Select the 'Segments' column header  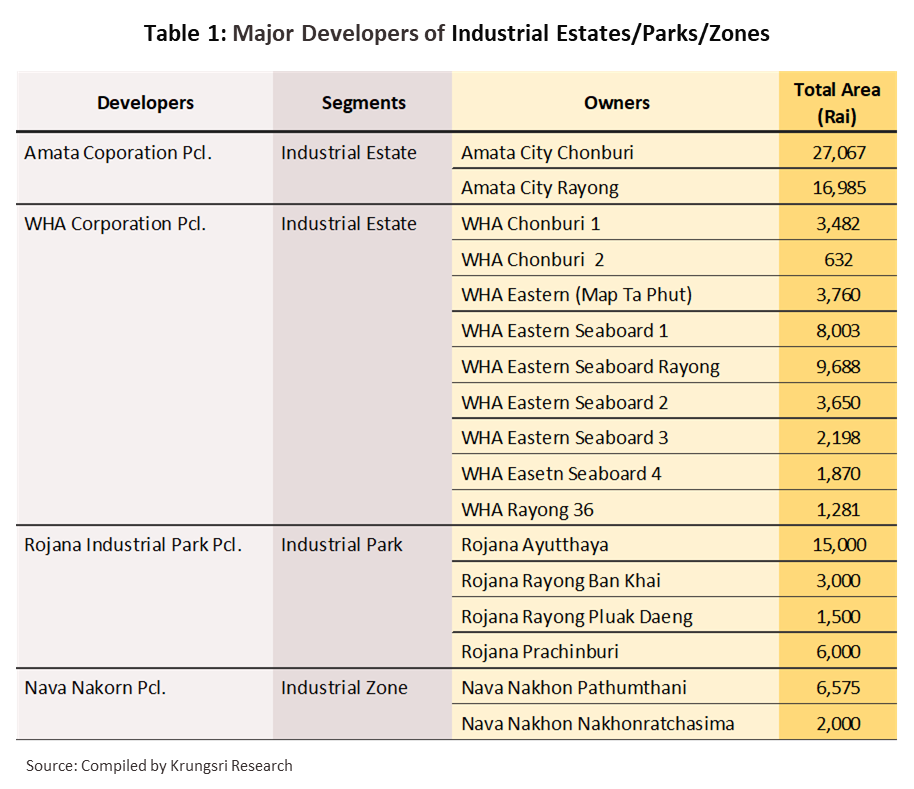pos(363,103)
